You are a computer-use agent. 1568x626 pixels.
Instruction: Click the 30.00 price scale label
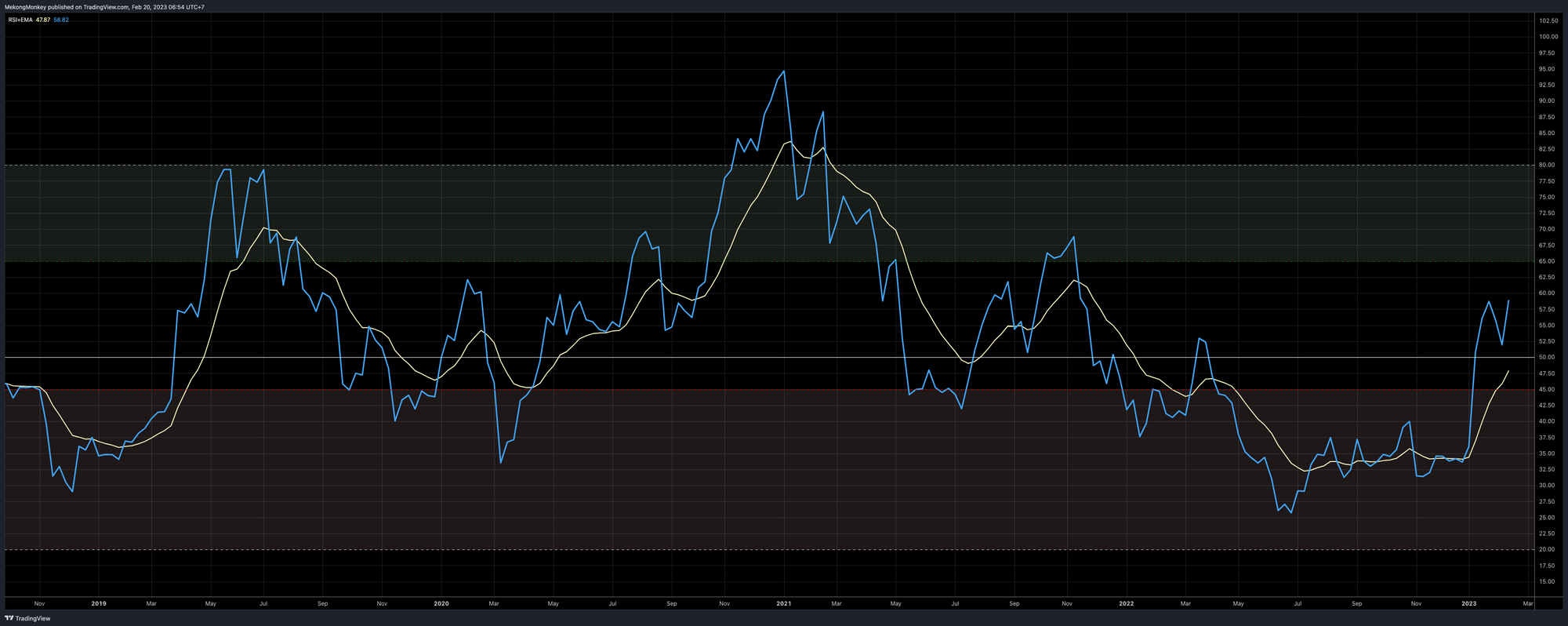click(x=1548, y=486)
